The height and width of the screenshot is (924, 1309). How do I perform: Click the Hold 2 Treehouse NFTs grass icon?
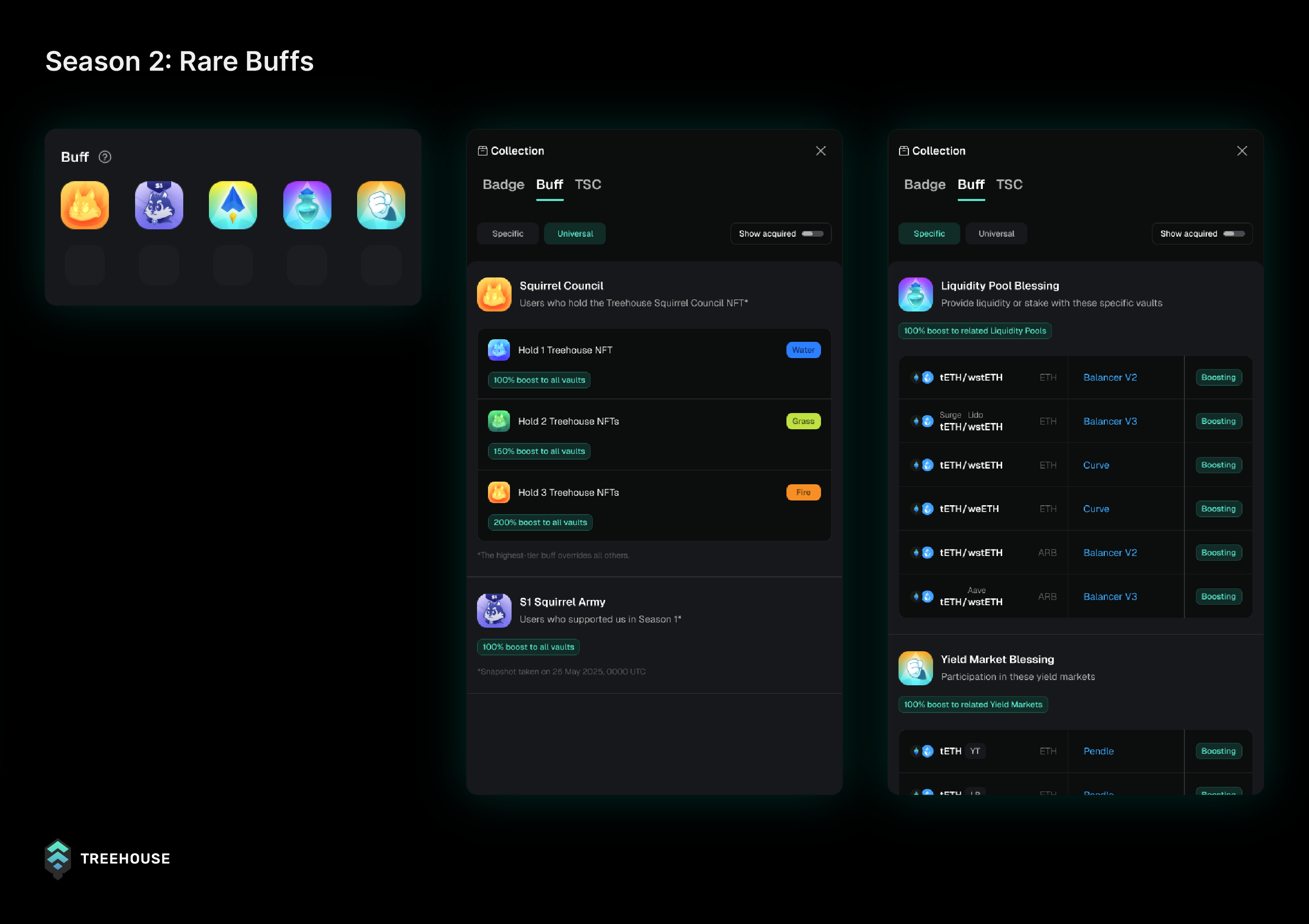[499, 421]
